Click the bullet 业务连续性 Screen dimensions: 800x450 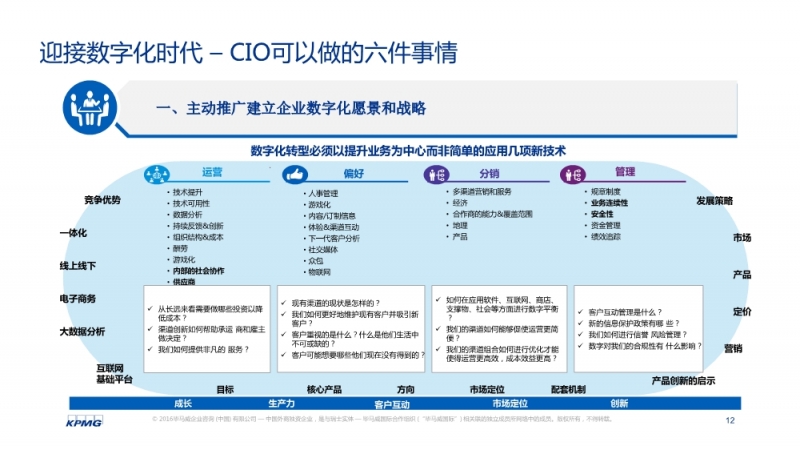pyautogui.click(x=609, y=203)
